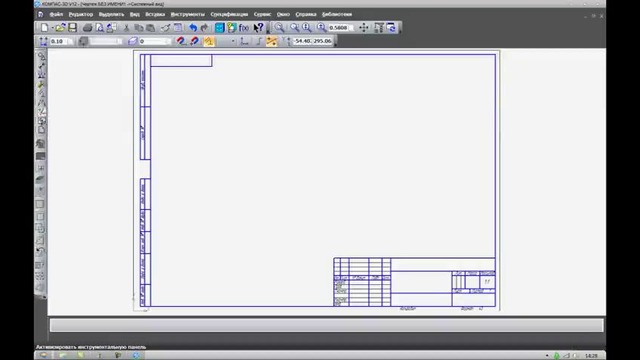Click the zoom window magnifier icon
The width and height of the screenshot is (640, 360).
pos(280,28)
